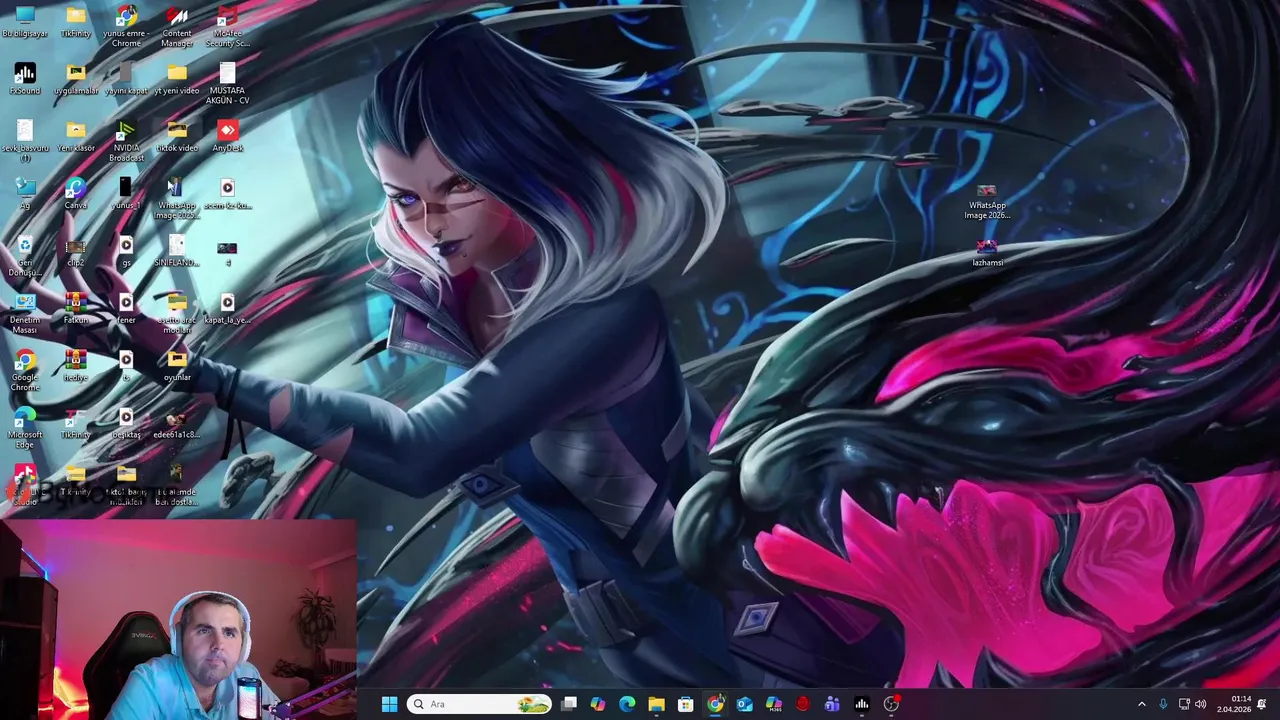
Task: Select the uygulamalar folder
Action: 76,79
